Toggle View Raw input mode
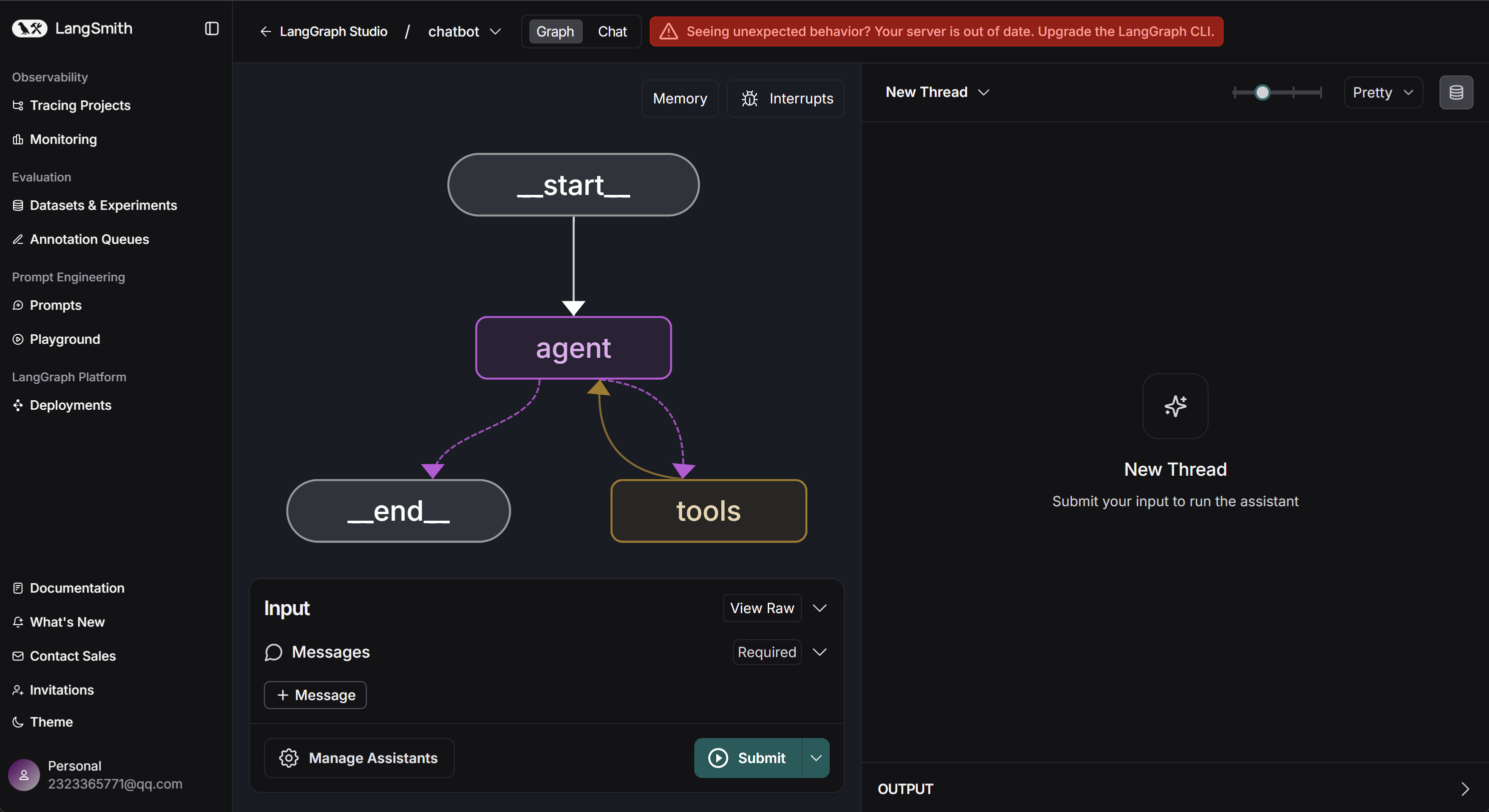Image resolution: width=1489 pixels, height=812 pixels. pos(762,608)
